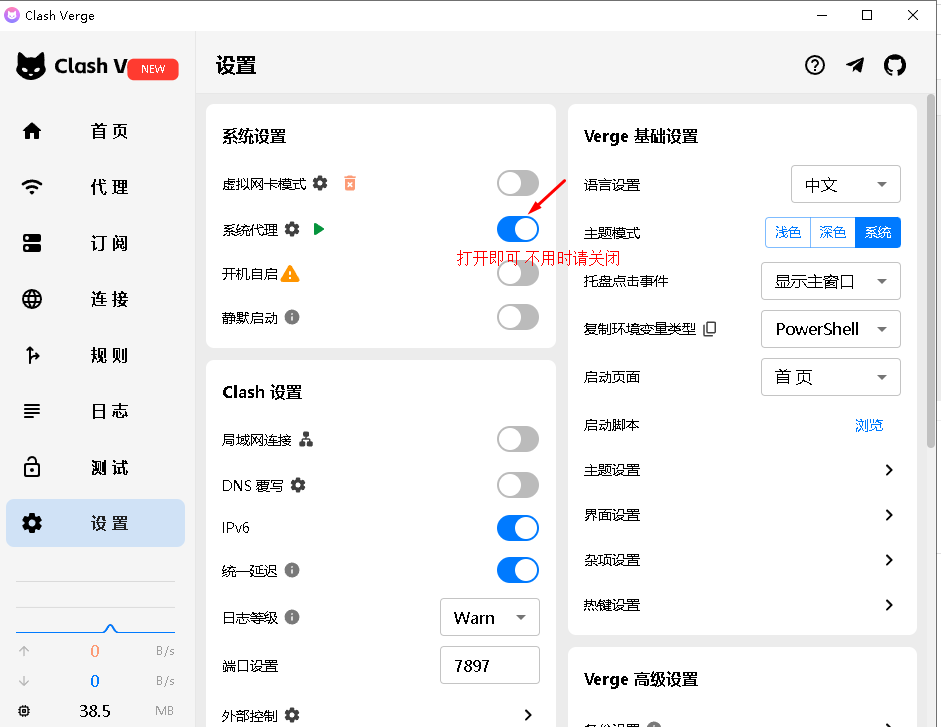The image size is (941, 727).
Task: Select the 深色 dark theme mode
Action: click(832, 232)
